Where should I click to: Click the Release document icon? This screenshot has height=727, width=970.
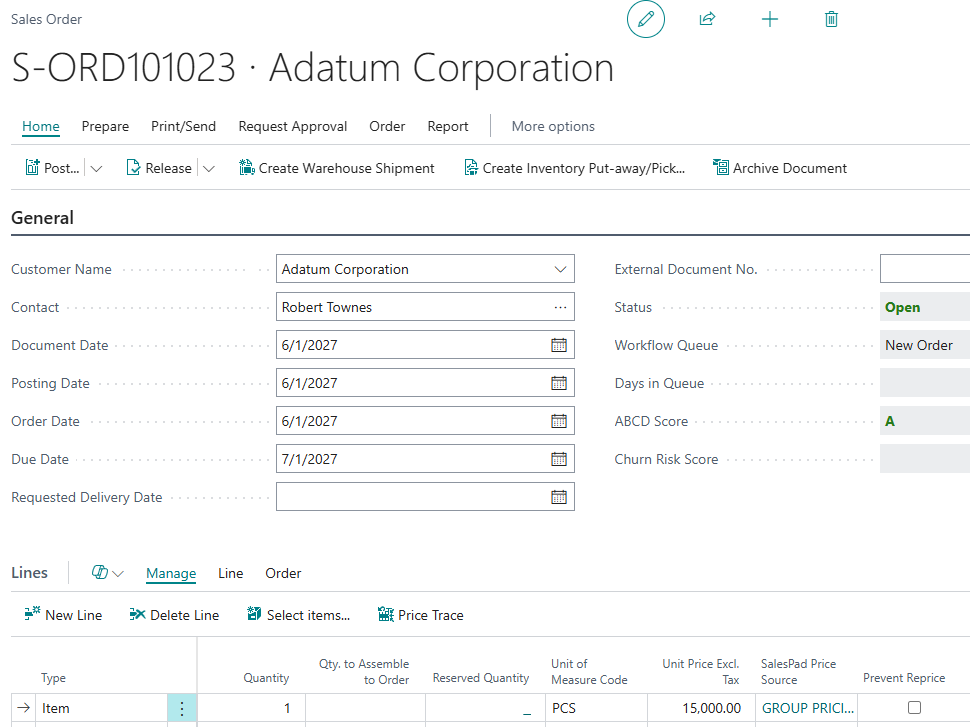point(133,168)
